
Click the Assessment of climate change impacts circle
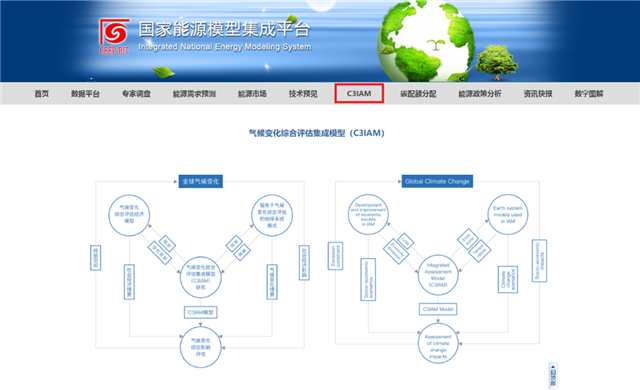tap(438, 343)
